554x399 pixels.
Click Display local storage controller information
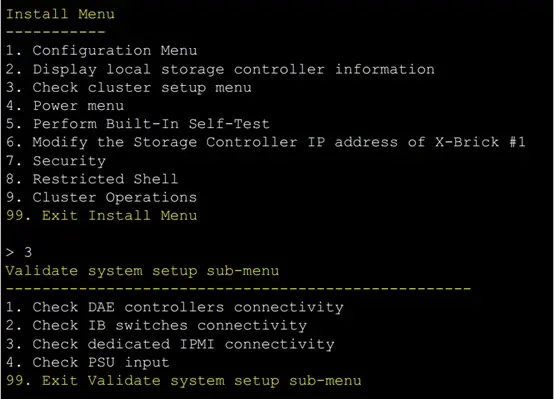[x=220, y=69]
